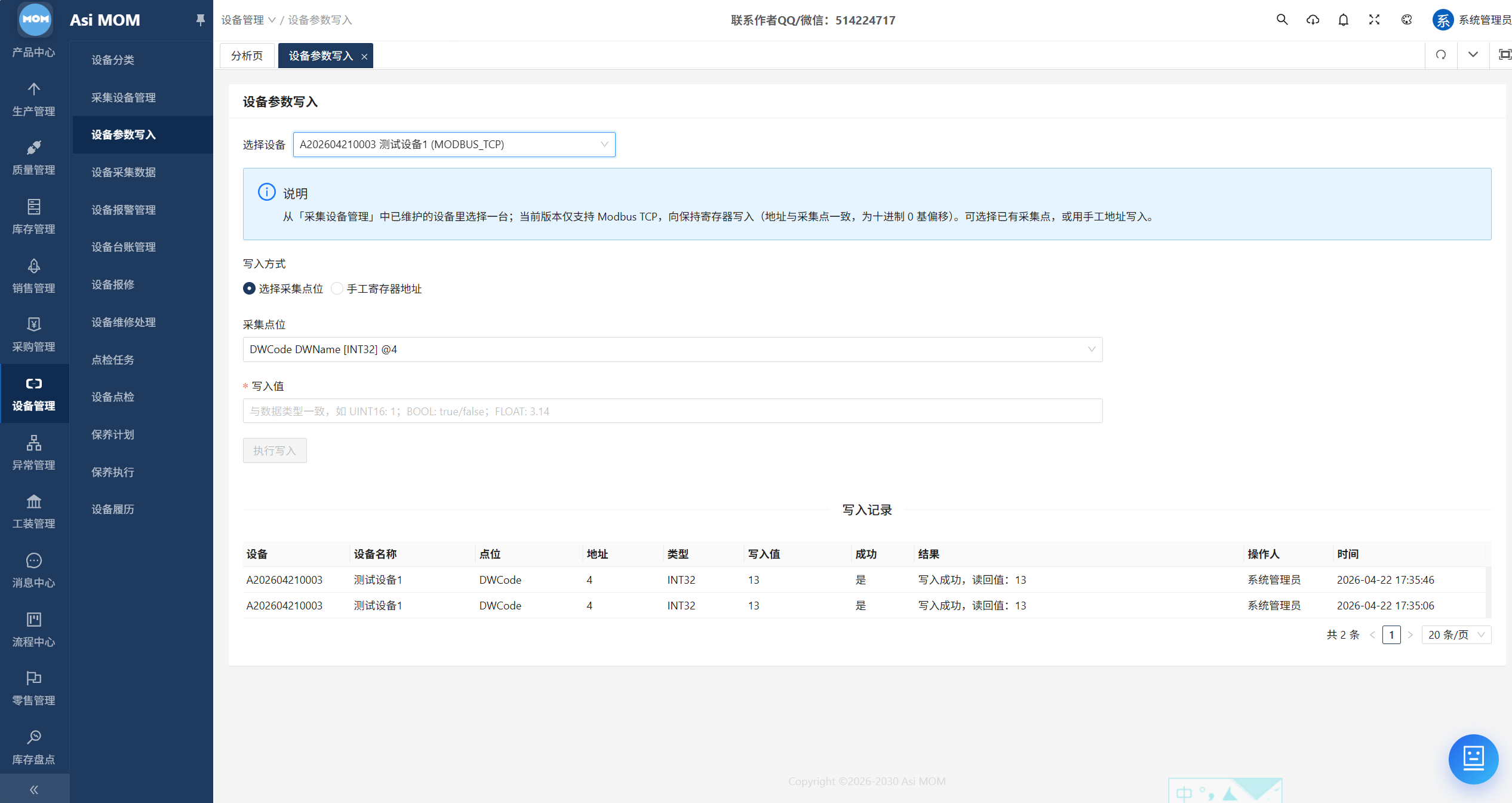Viewport: 1512px width, 803px height.
Task: Open 设备采集数据 menu item
Action: click(123, 172)
